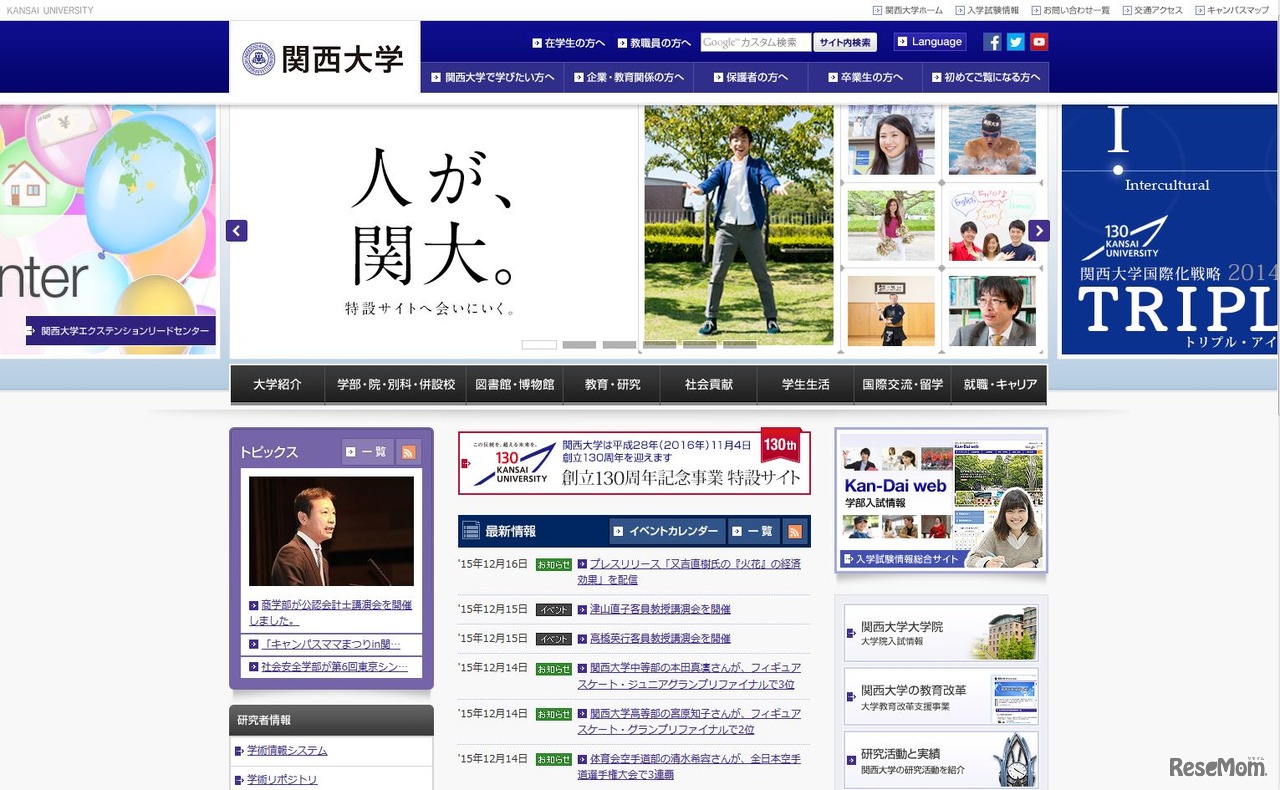Open the Kan-Dai web admissions banner
This screenshot has height=790, width=1280.
click(941, 500)
